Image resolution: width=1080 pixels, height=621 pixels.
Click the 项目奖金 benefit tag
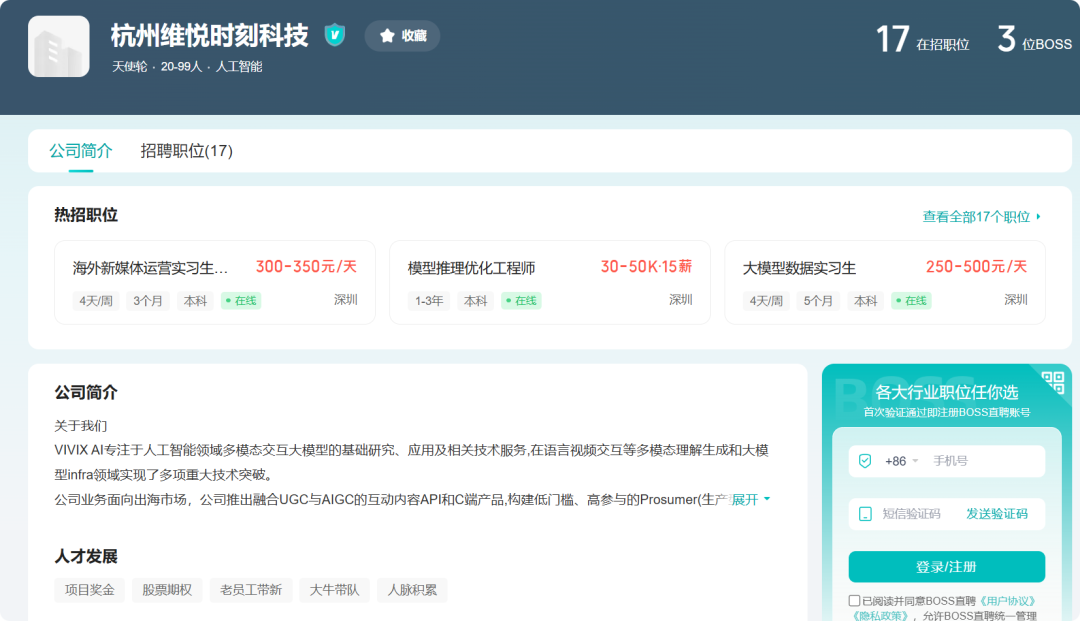pos(90,590)
